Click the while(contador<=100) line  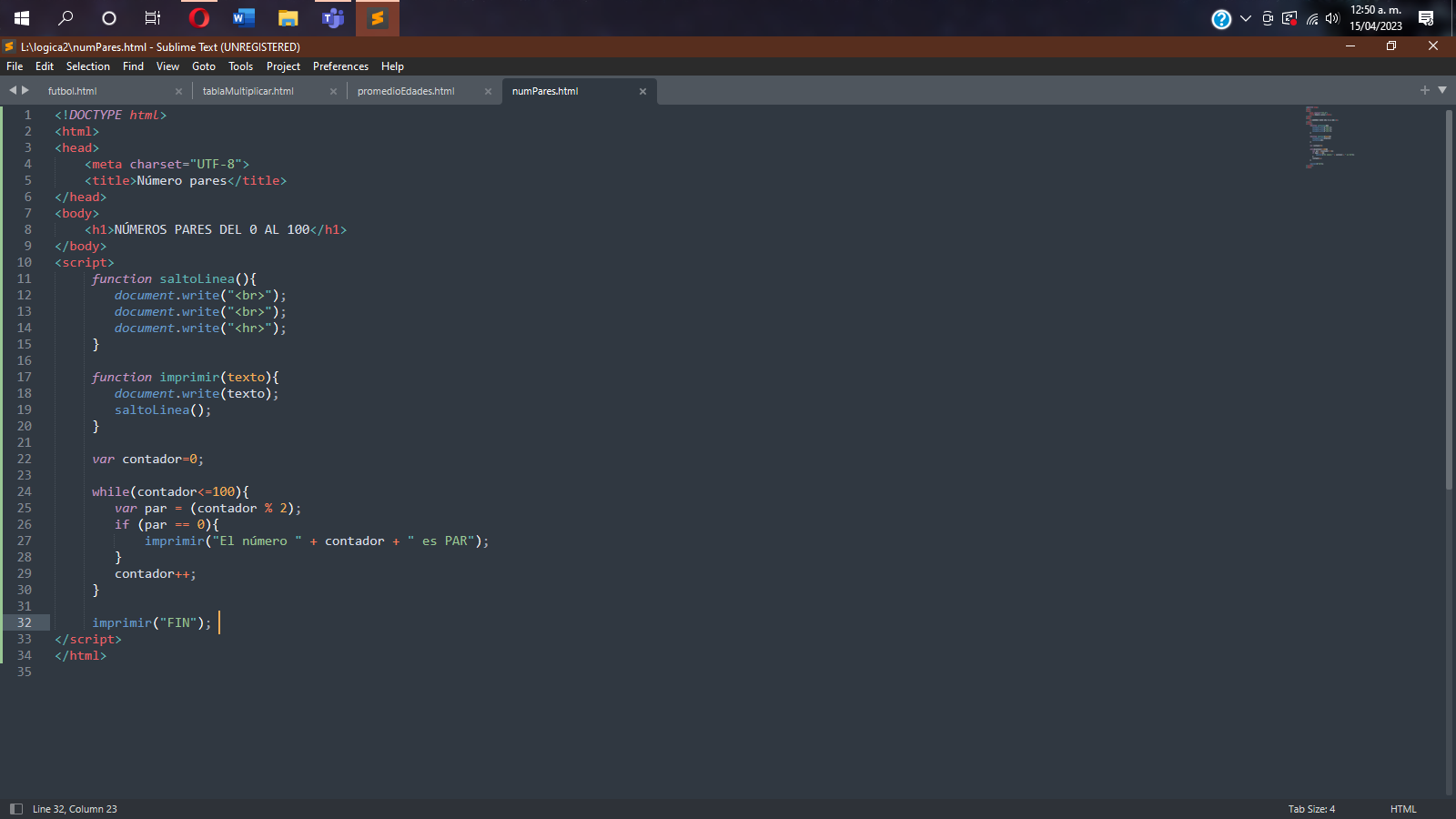[170, 491]
